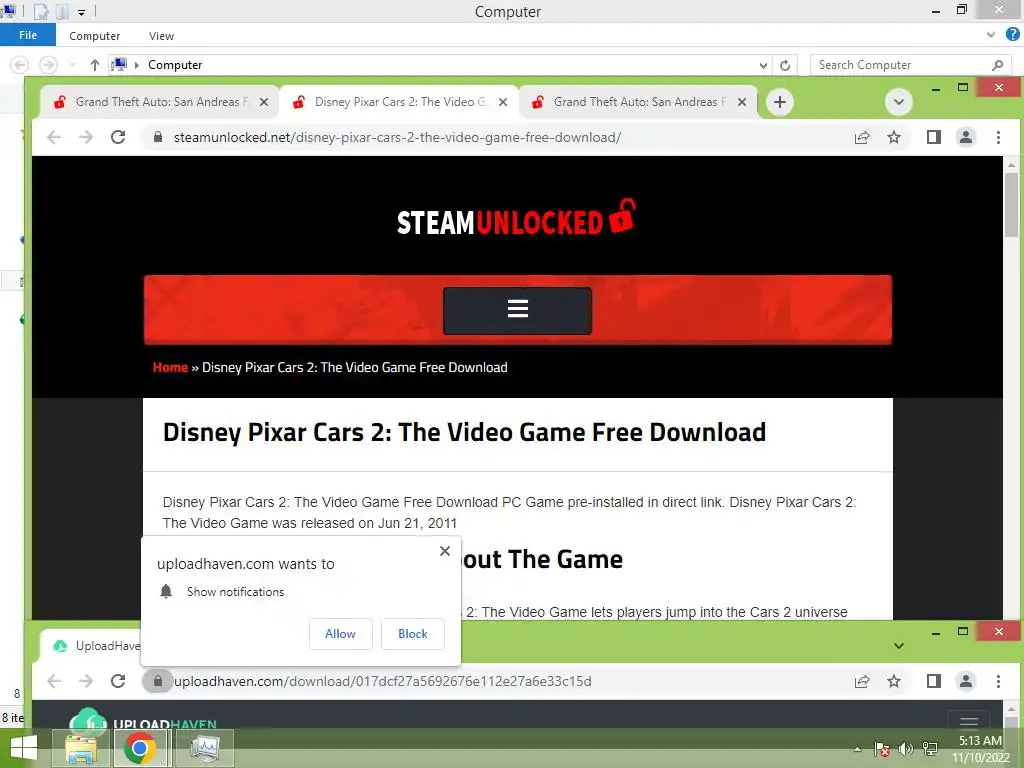1024x768 pixels.
Task: Open Chrome menu in top Chrome window
Action: (998, 137)
